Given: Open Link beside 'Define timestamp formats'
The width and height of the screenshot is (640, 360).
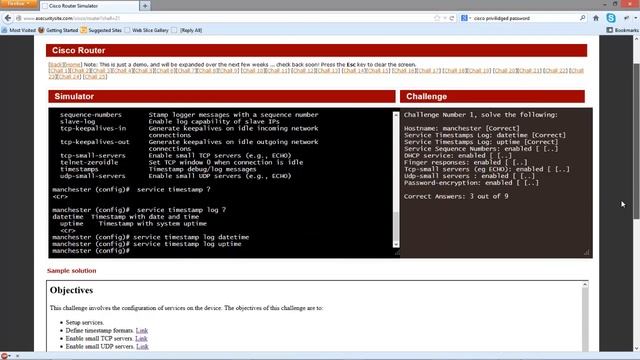Looking at the screenshot, I should point(142,331).
